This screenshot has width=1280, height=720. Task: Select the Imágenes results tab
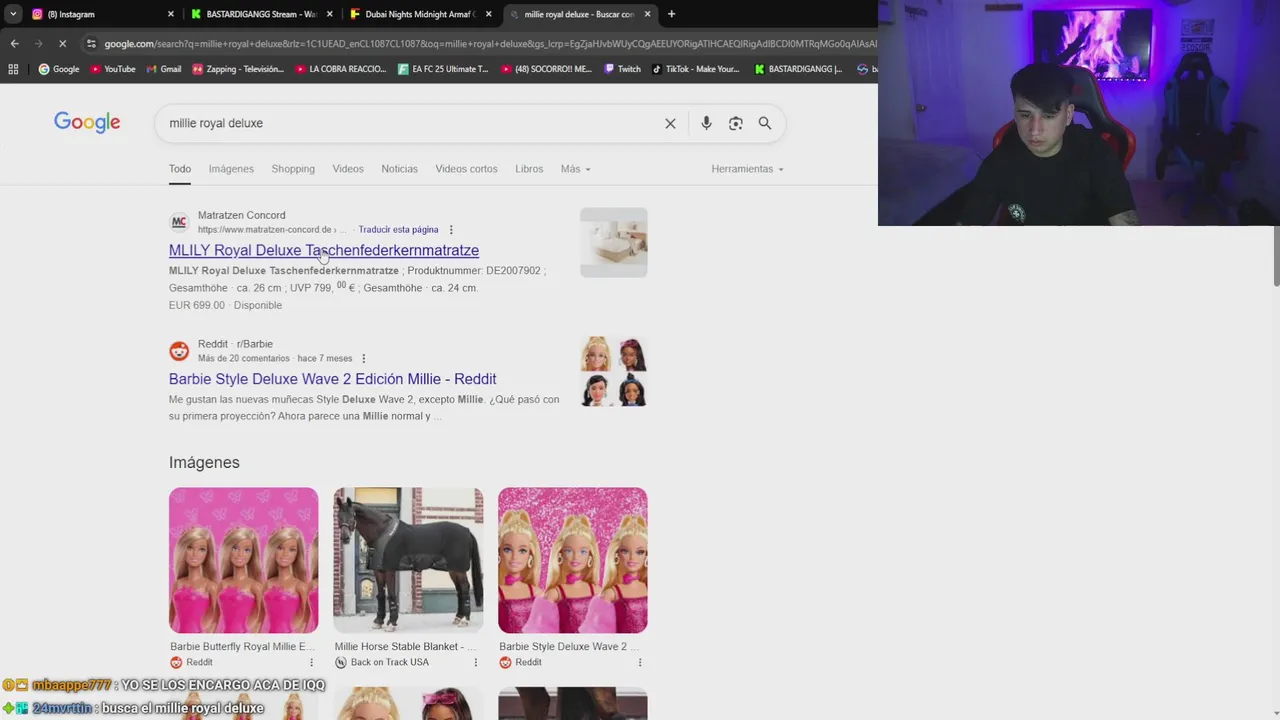(x=231, y=169)
